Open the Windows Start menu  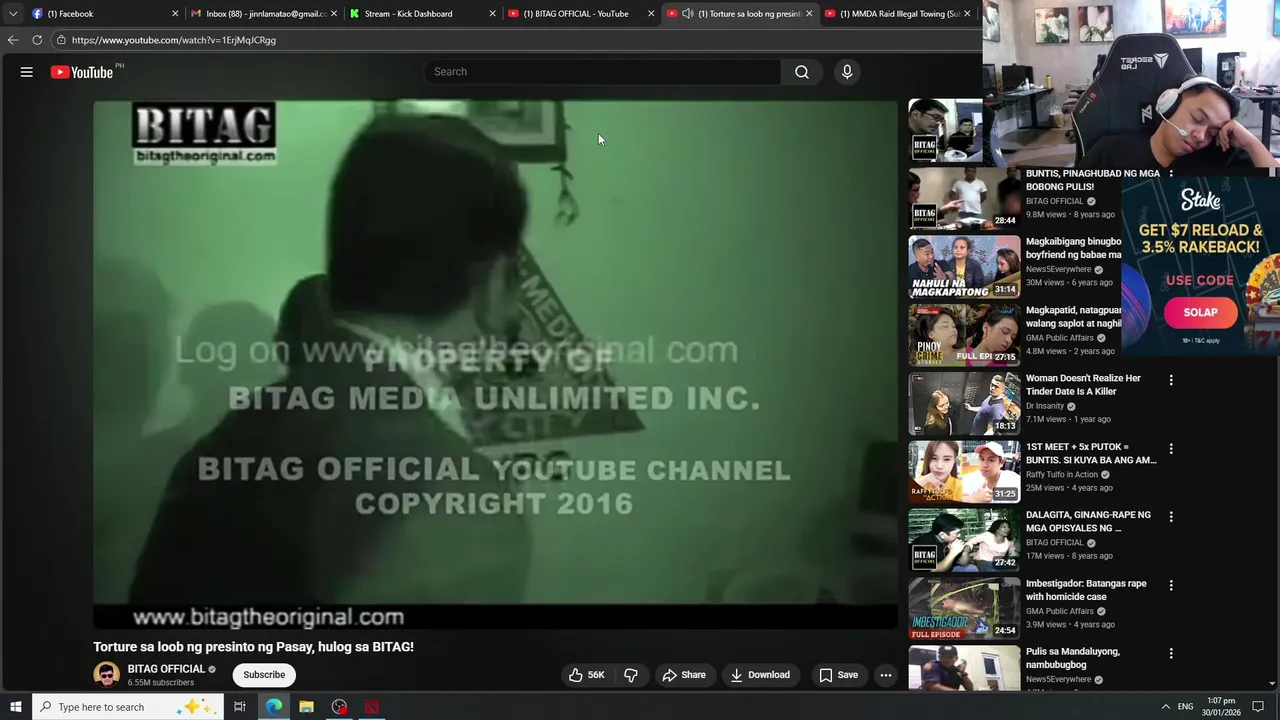(x=15, y=707)
